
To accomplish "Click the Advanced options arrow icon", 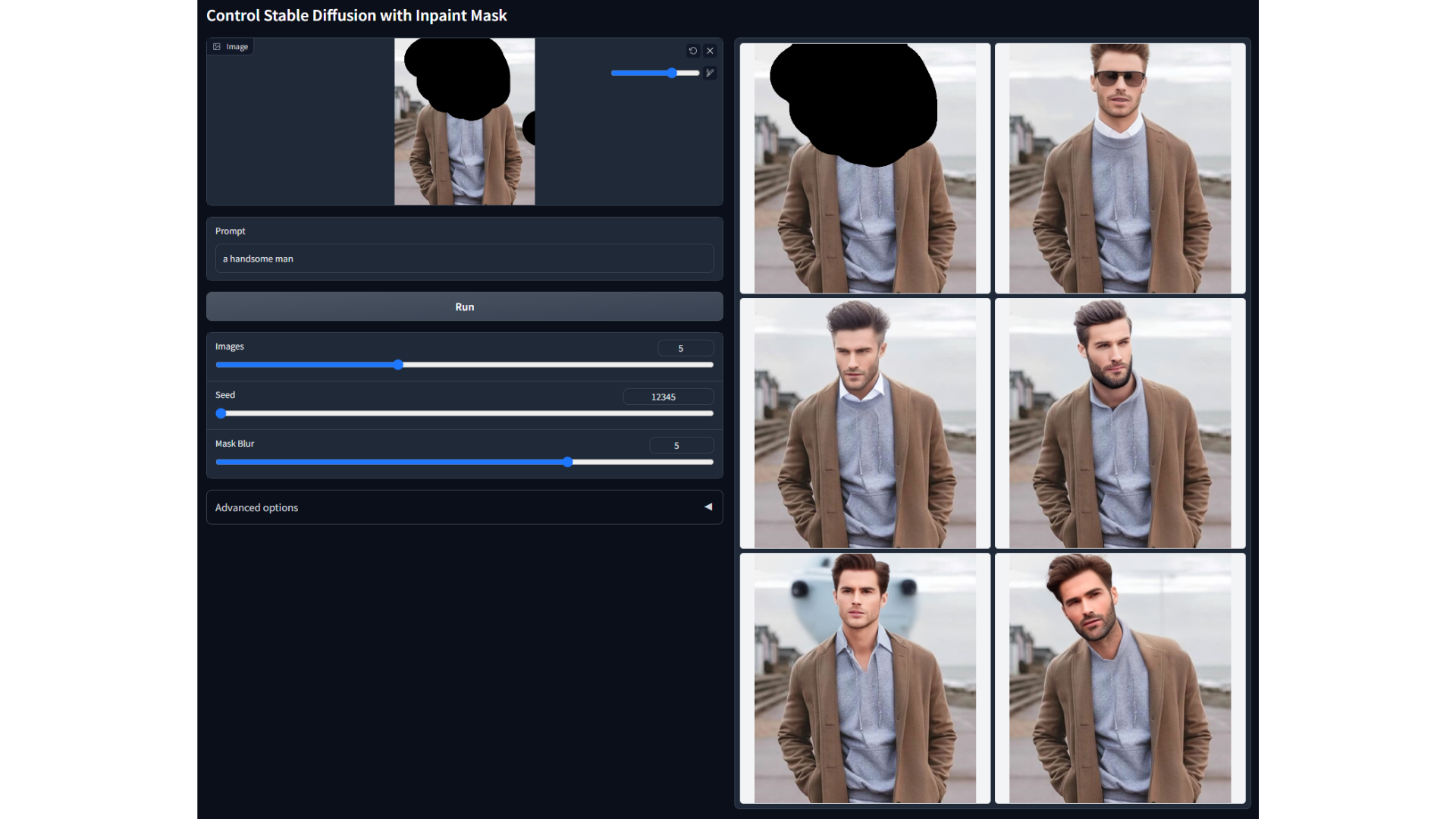I will (x=708, y=507).
